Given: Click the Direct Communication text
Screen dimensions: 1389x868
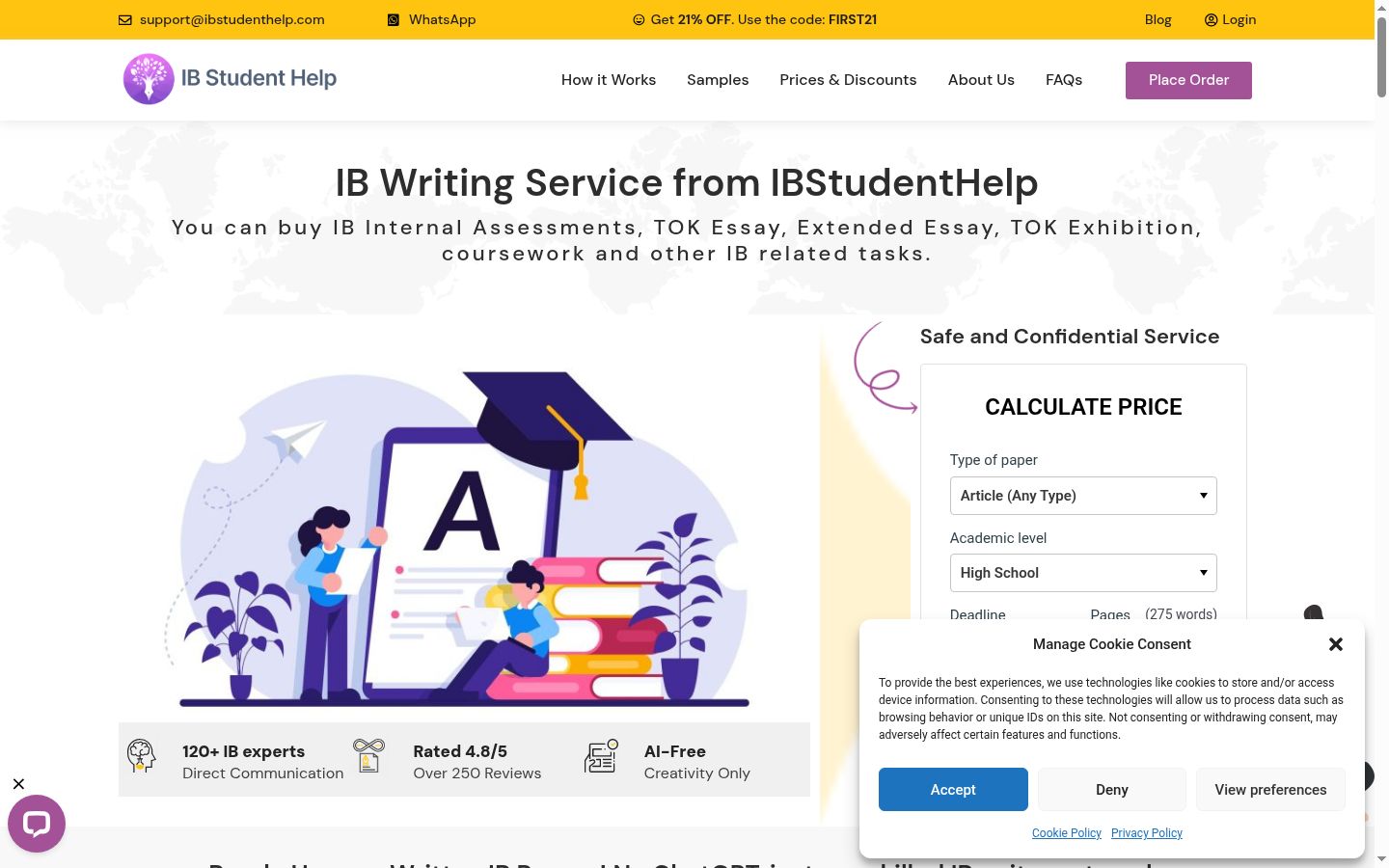Looking at the screenshot, I should (262, 773).
